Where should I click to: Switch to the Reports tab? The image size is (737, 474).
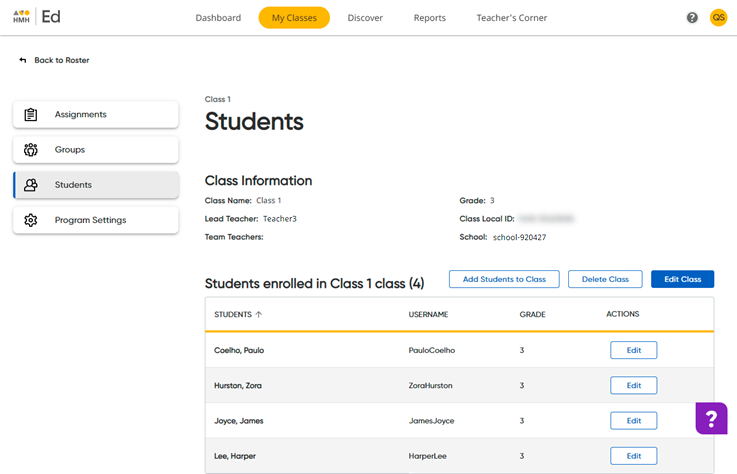point(430,18)
